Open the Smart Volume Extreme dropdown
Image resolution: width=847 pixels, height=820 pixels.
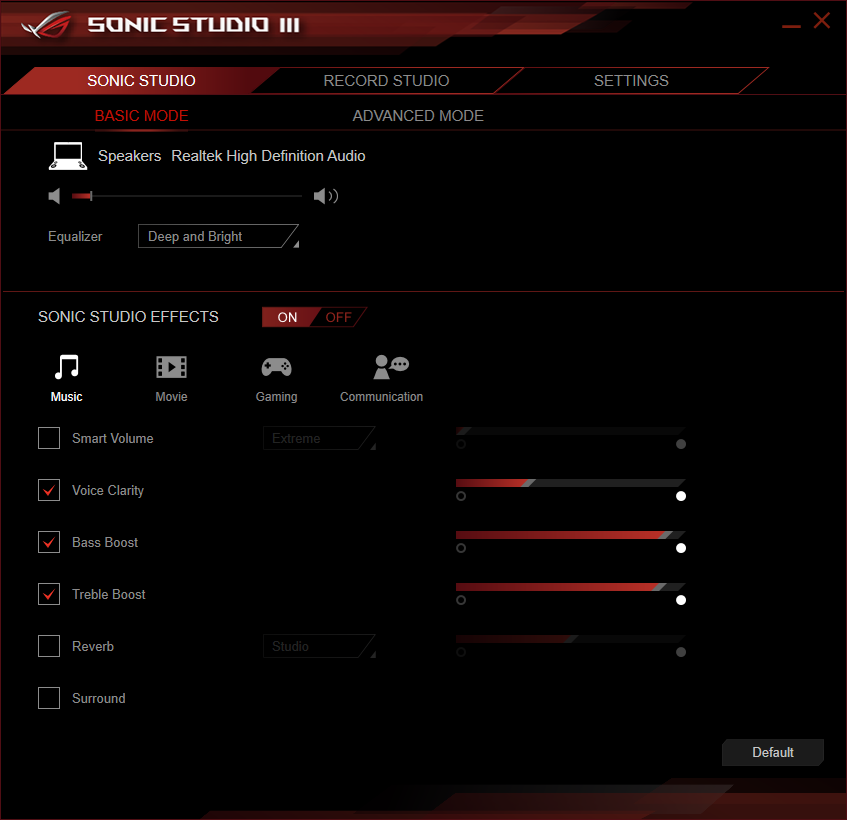click(x=319, y=438)
